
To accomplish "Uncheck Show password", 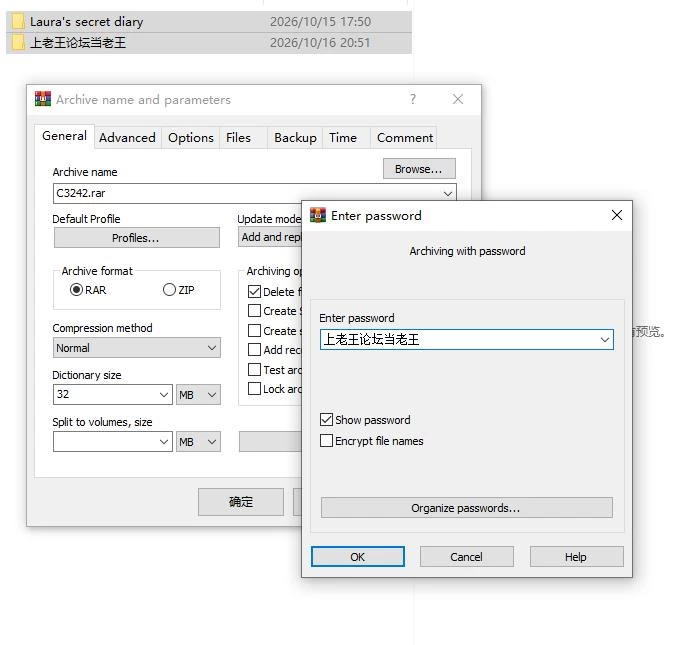I will click(x=326, y=419).
